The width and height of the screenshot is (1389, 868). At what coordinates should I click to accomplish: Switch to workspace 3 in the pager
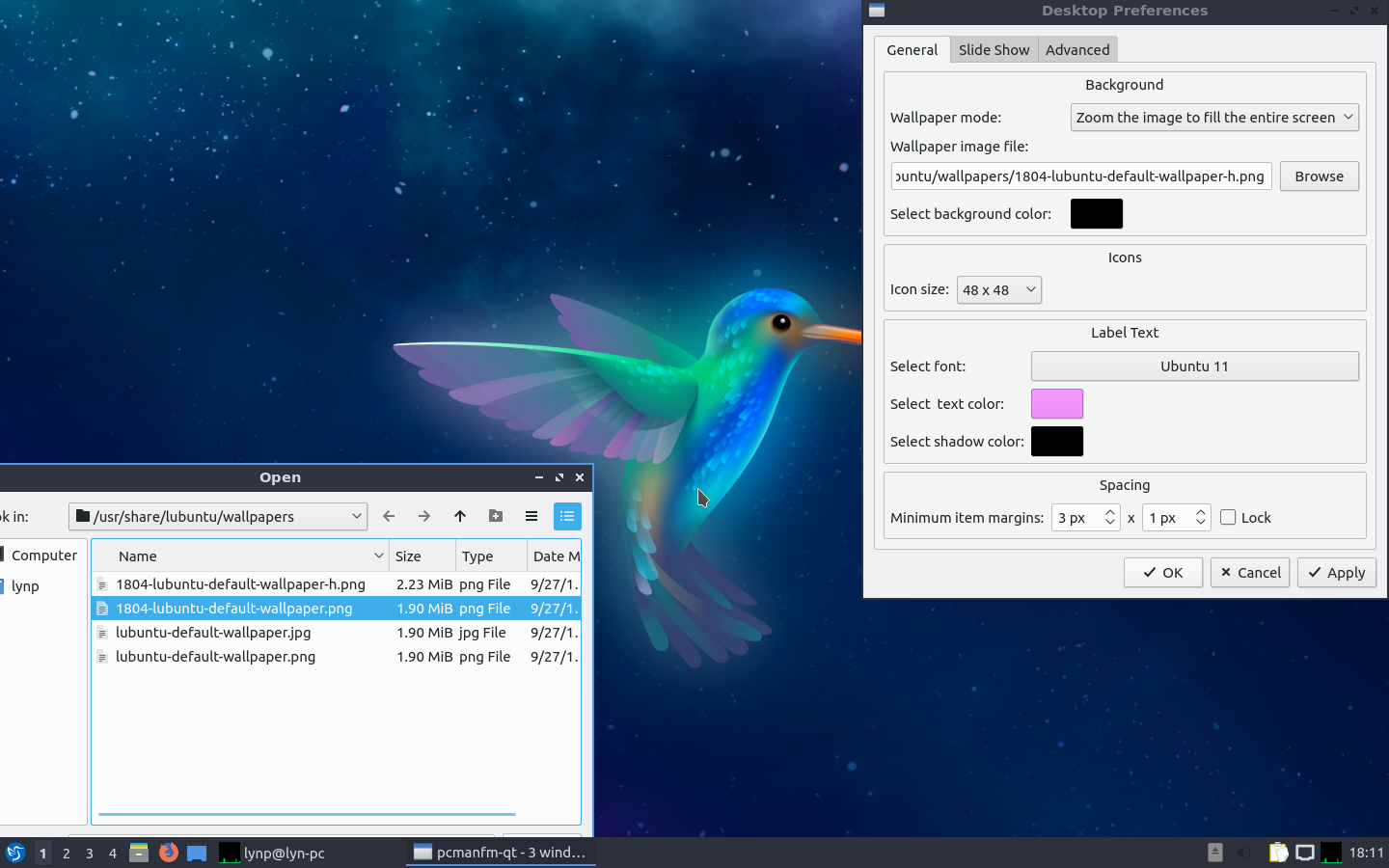pyautogui.click(x=90, y=853)
